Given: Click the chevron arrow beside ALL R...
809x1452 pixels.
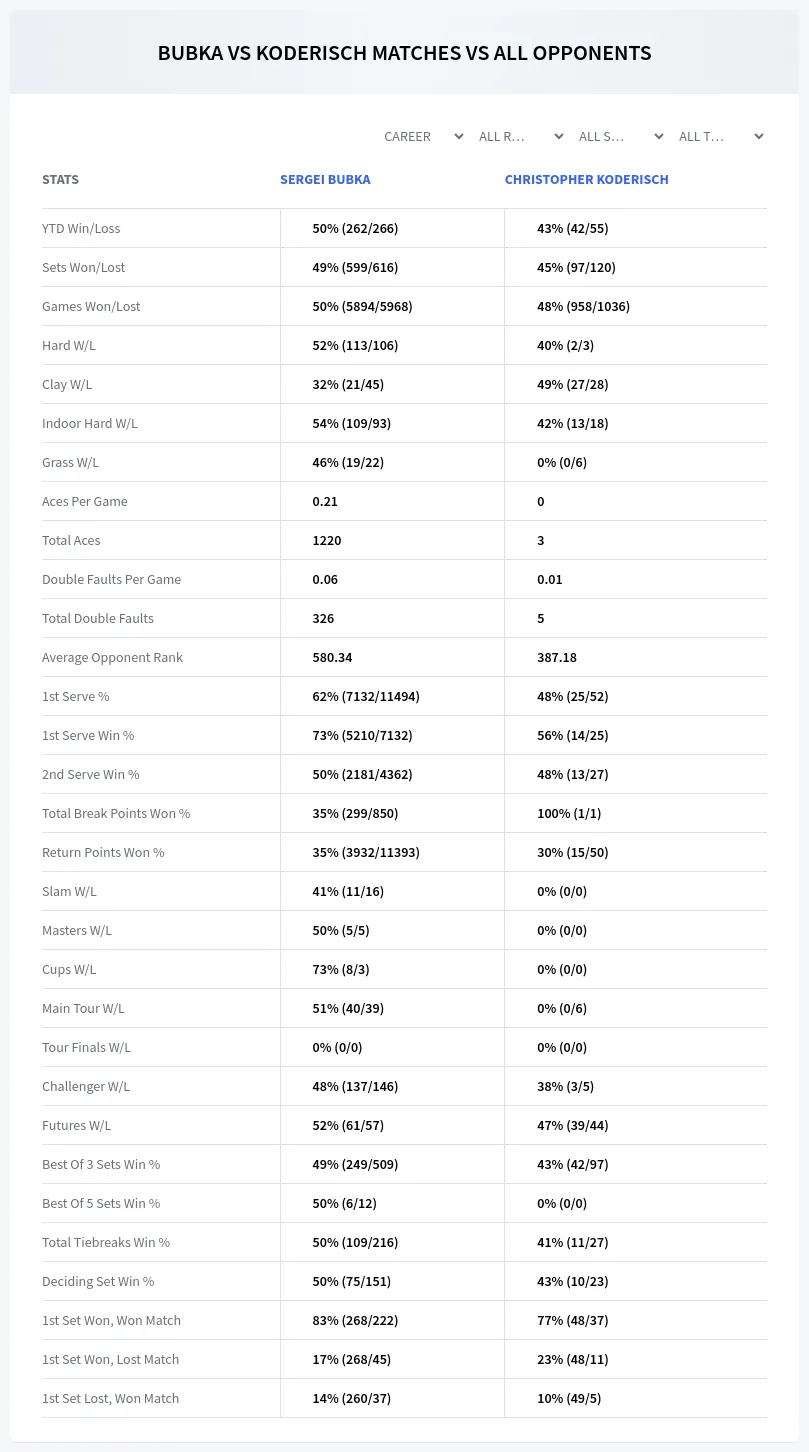Looking at the screenshot, I should (559, 136).
